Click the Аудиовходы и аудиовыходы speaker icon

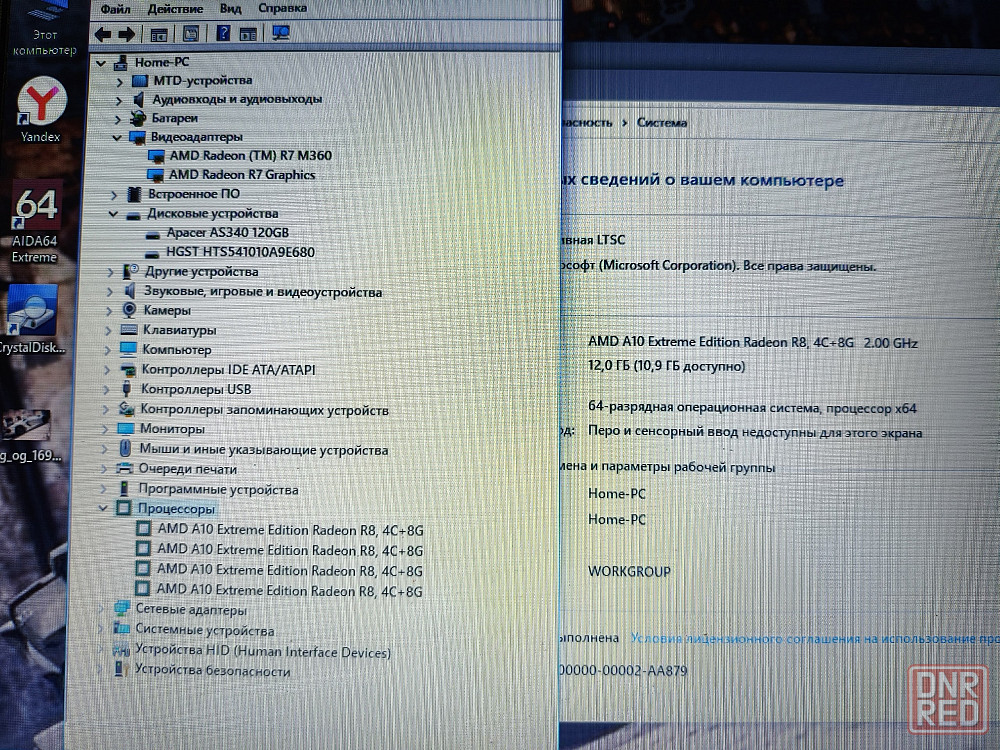coord(138,99)
